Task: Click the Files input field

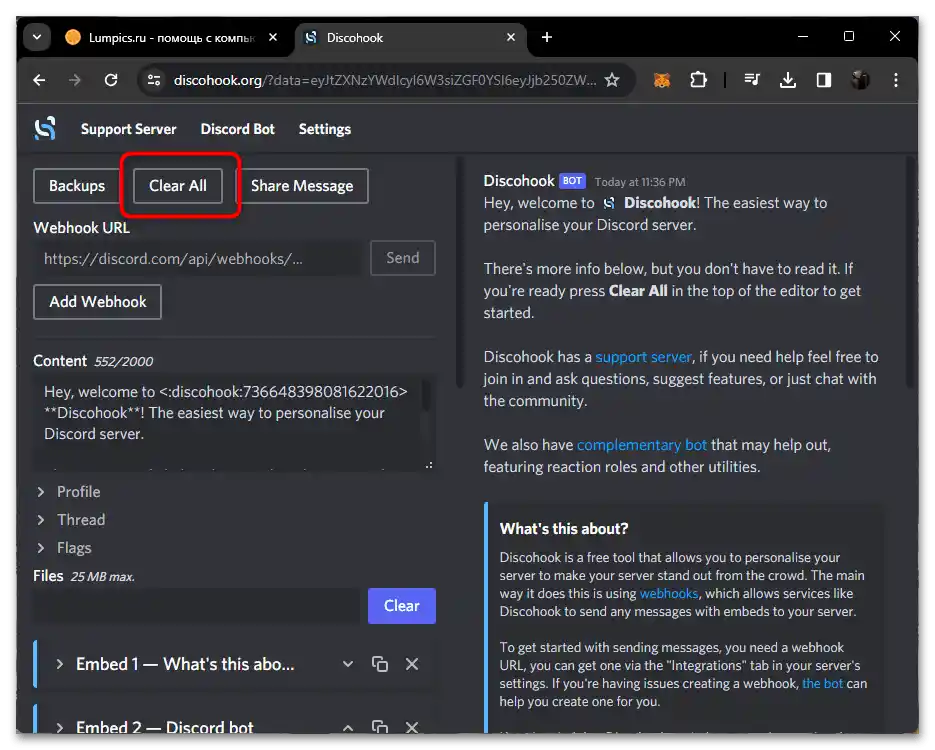Action: click(x=197, y=606)
